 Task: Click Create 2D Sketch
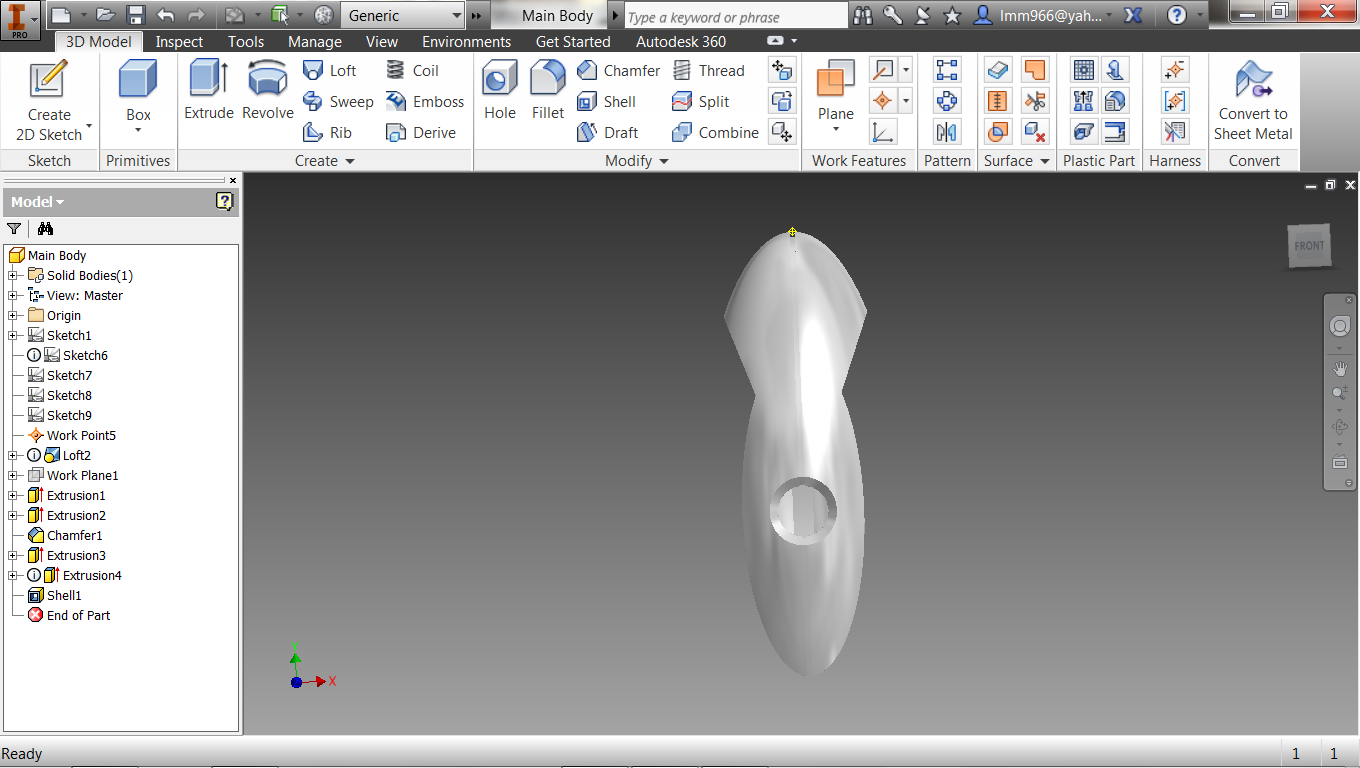(x=49, y=100)
